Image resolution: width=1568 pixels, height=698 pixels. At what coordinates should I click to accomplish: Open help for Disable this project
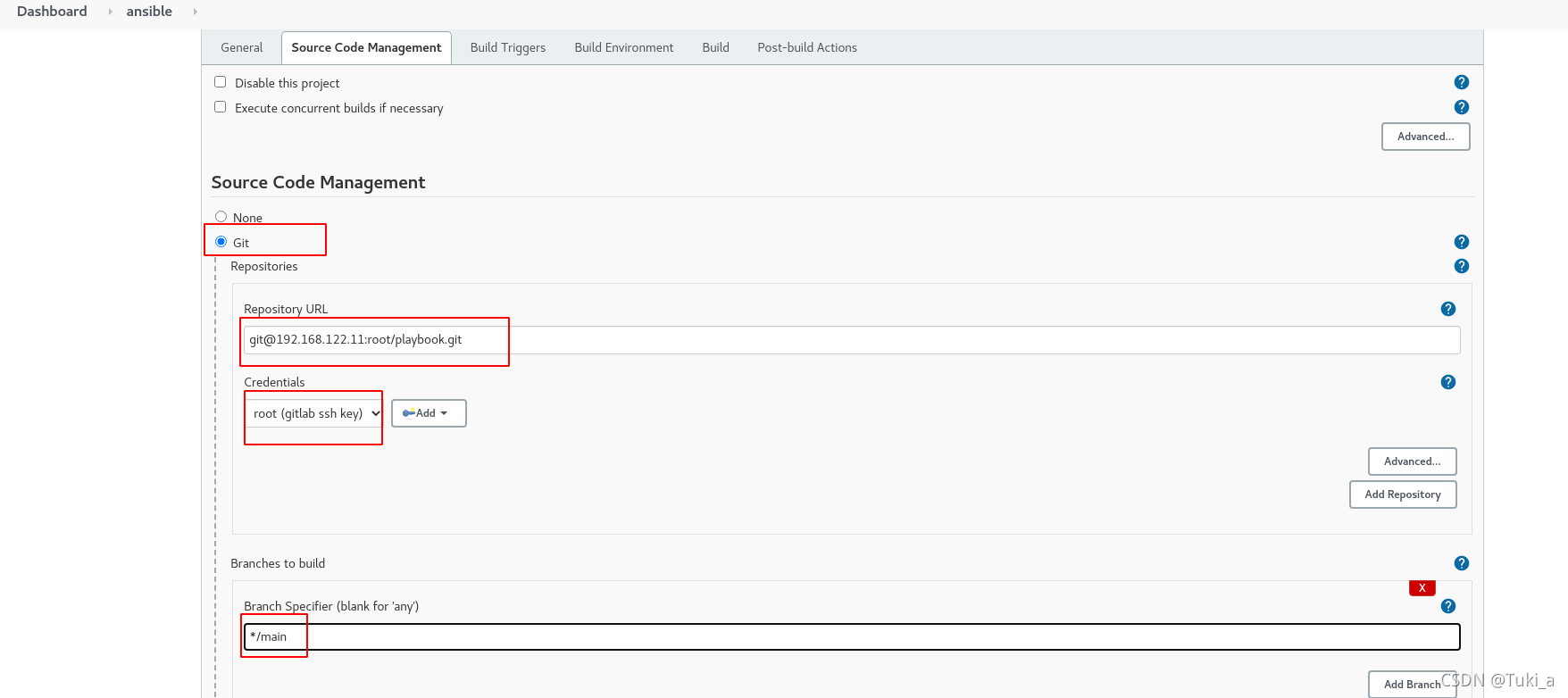[x=1461, y=82]
